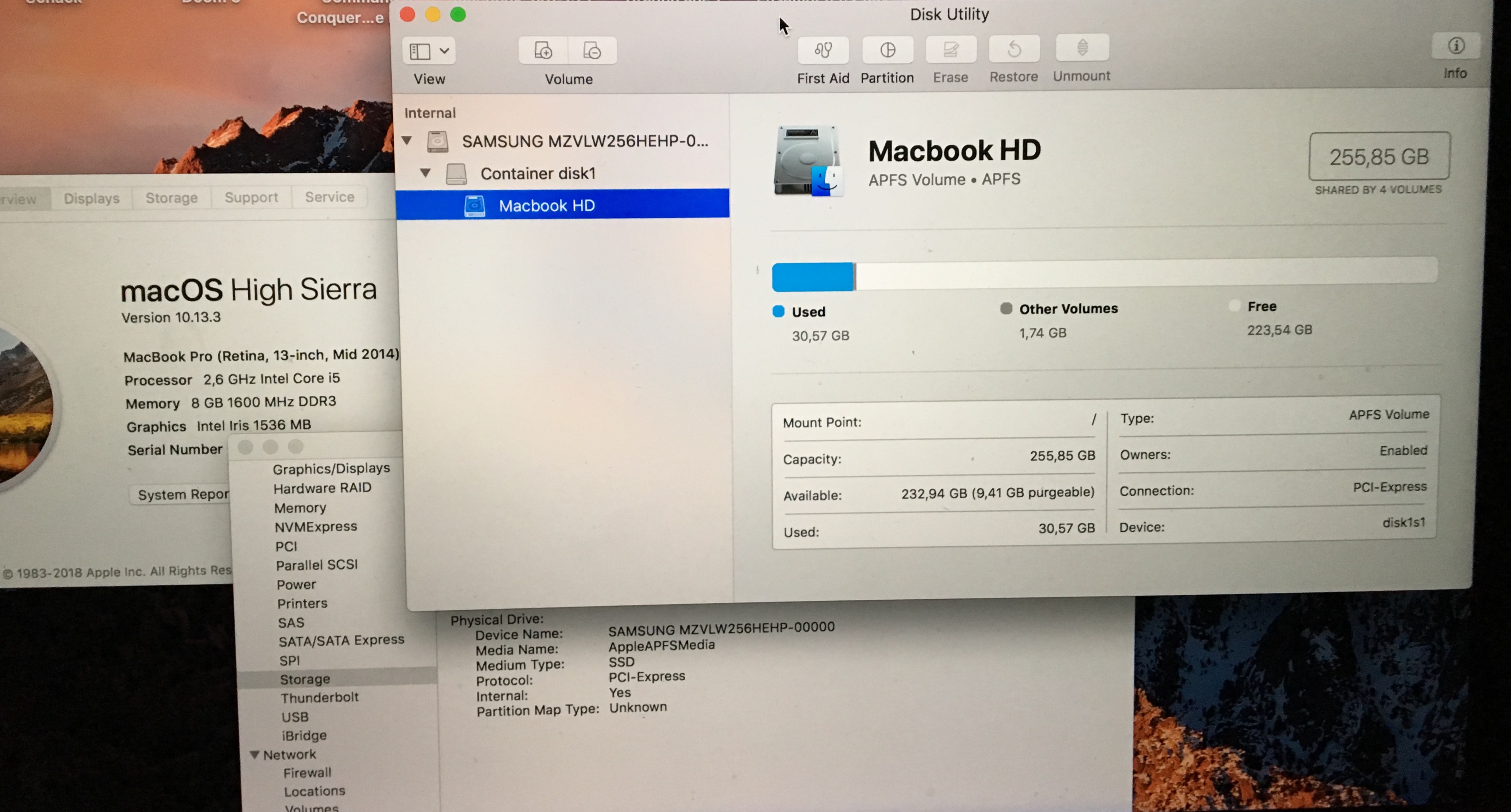The image size is (1511, 812).
Task: Switch to the Storage tab
Action: 171,197
